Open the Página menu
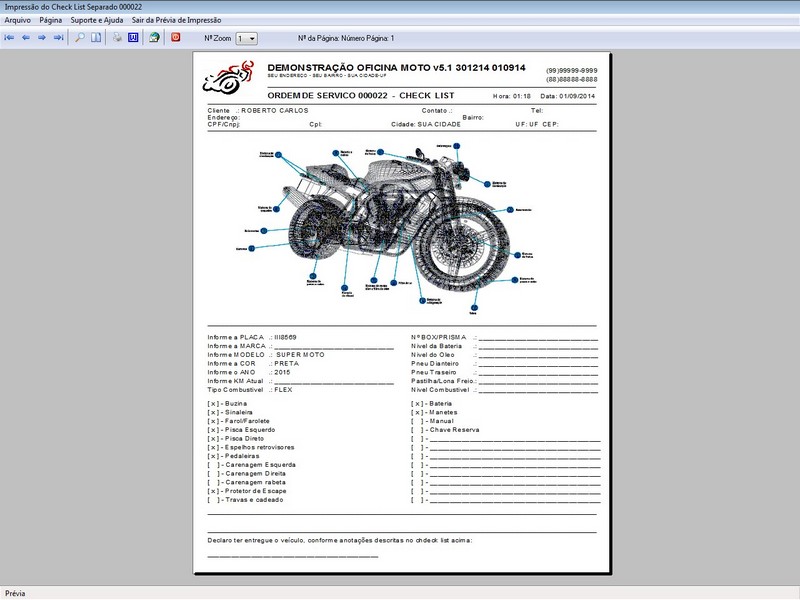 click(x=51, y=20)
